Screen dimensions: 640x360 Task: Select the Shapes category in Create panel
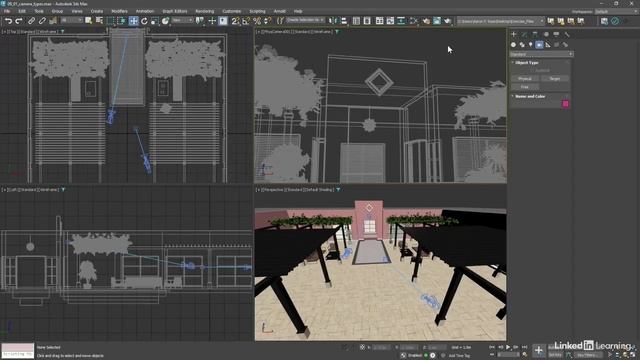click(522, 44)
